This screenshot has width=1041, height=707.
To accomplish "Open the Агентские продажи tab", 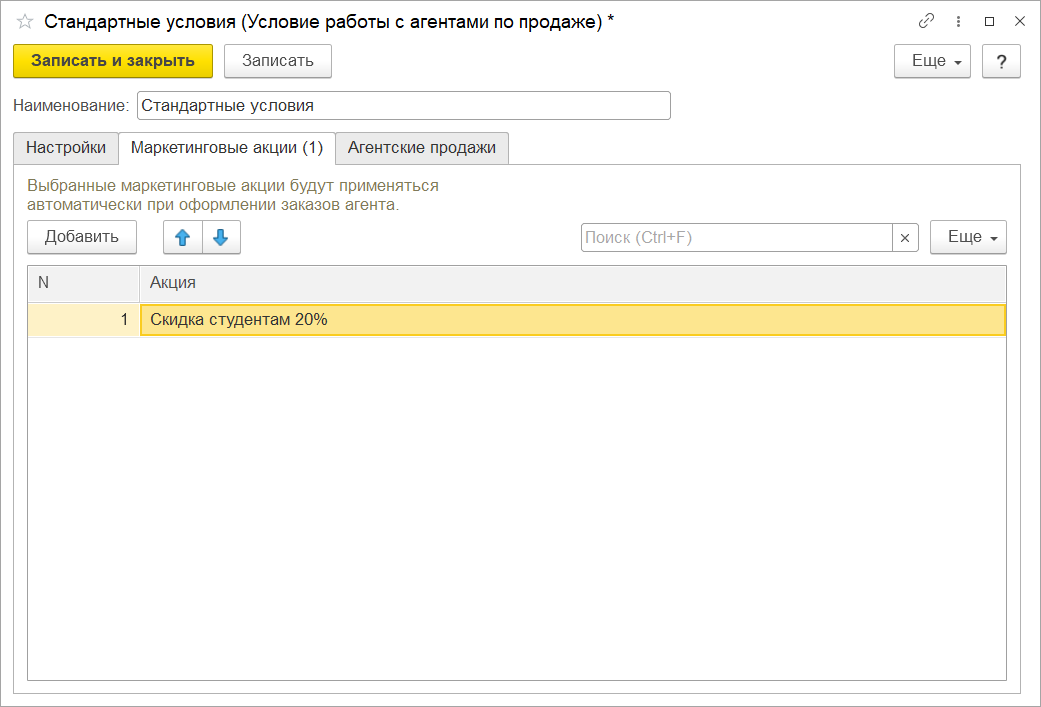I will point(422,148).
